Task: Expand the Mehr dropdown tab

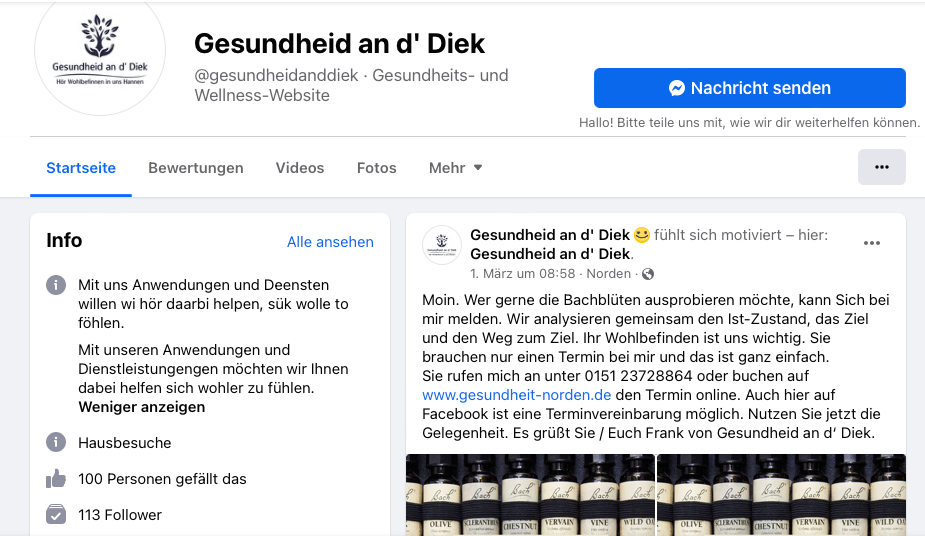Action: (455, 168)
